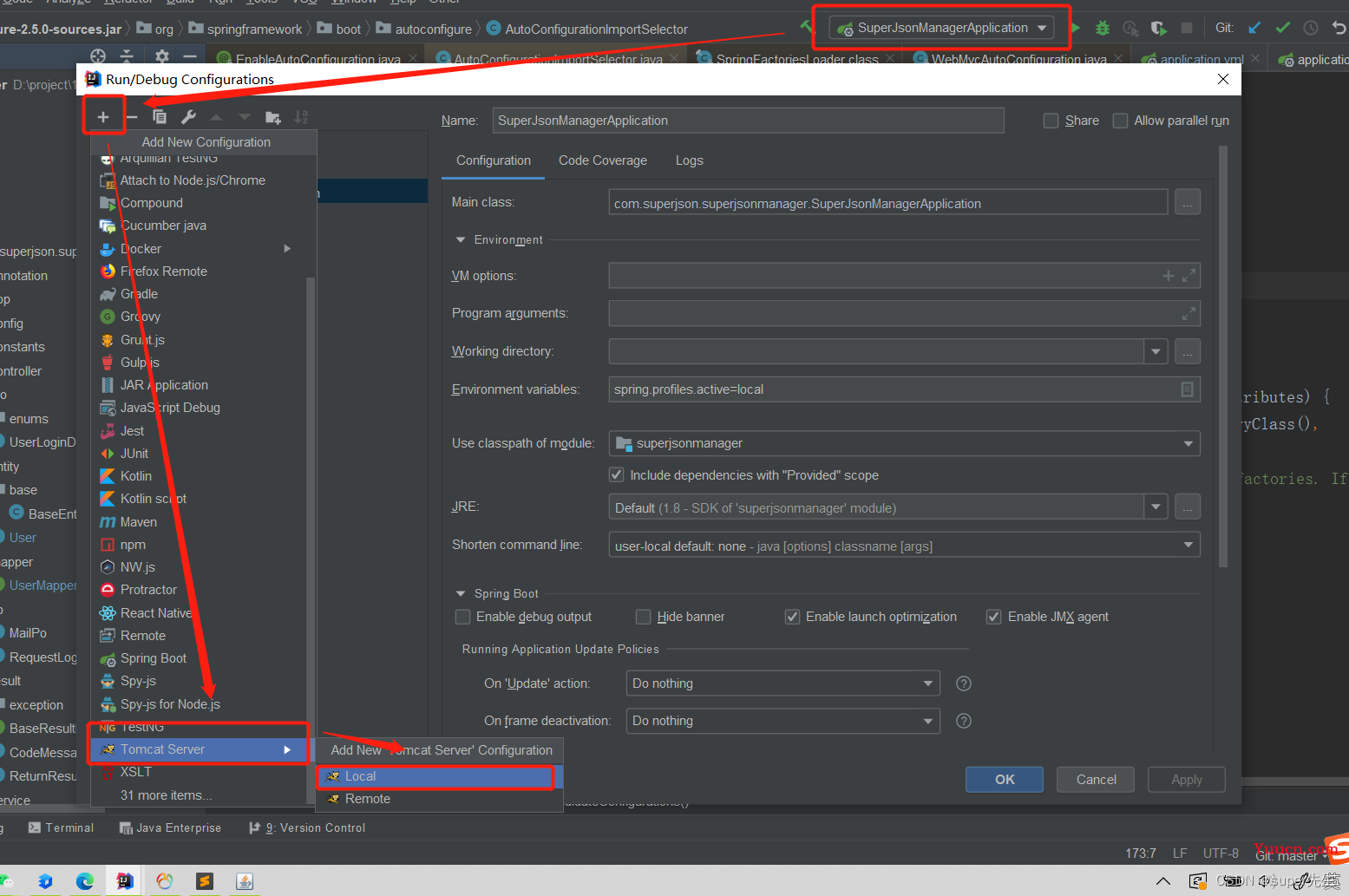Open the Configuration tab
Screen dimensions: 1349x896
494,160
